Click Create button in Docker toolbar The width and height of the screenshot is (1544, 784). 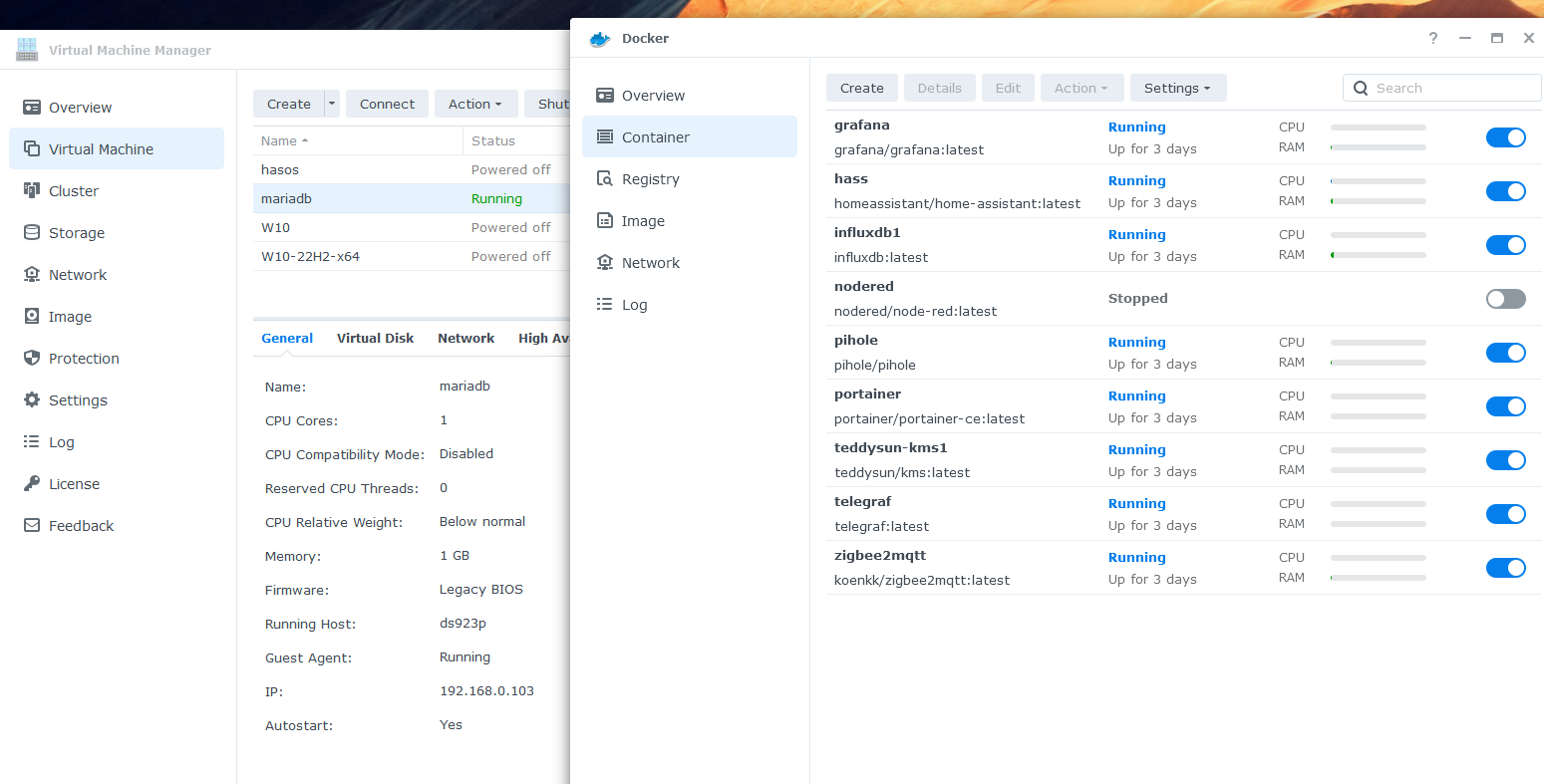[862, 88]
